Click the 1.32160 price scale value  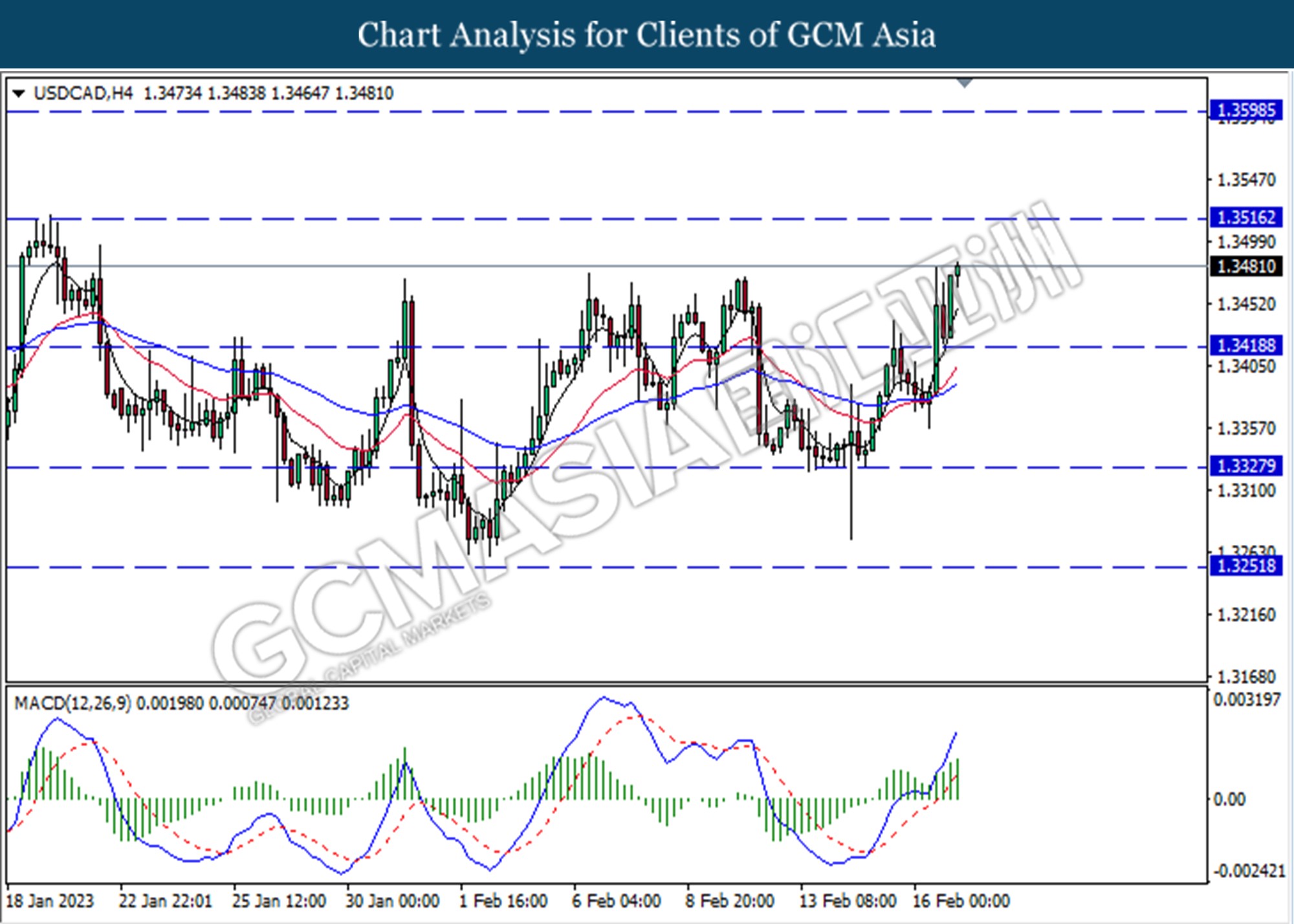[x=1246, y=615]
